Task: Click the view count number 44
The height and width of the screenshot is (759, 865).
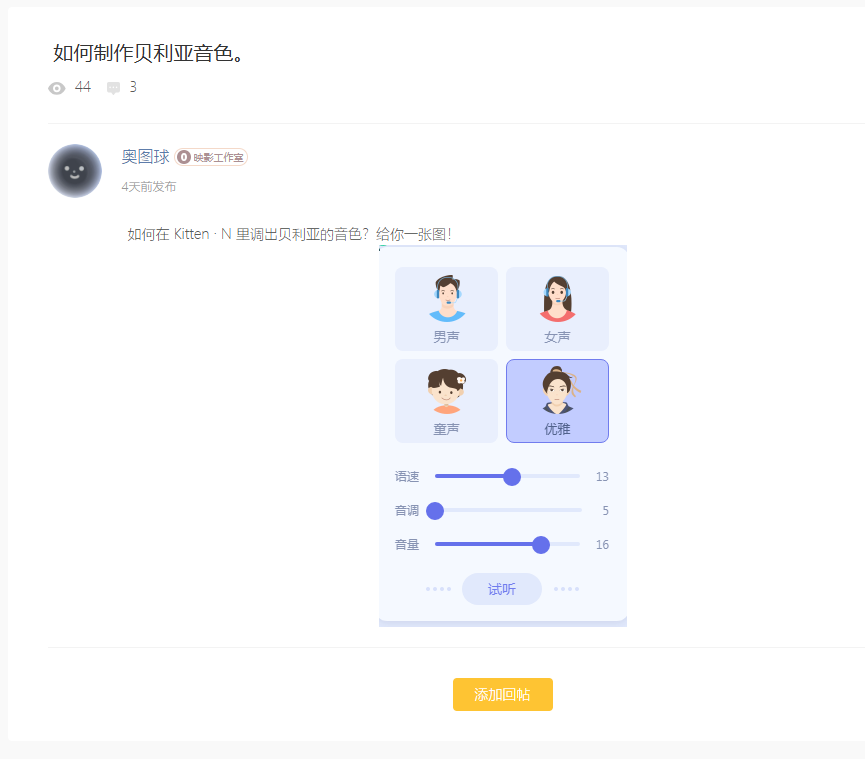Action: click(x=83, y=87)
